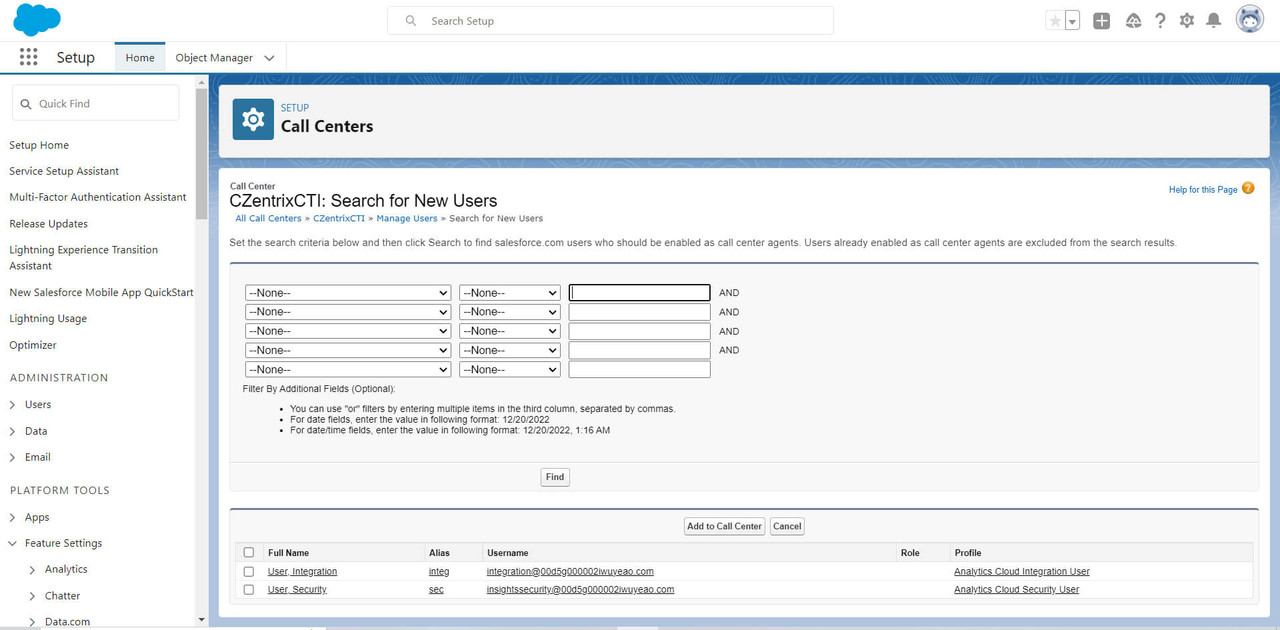Show notifications with the bell icon
Viewport: 1280px width, 630px height.
coord(1214,21)
